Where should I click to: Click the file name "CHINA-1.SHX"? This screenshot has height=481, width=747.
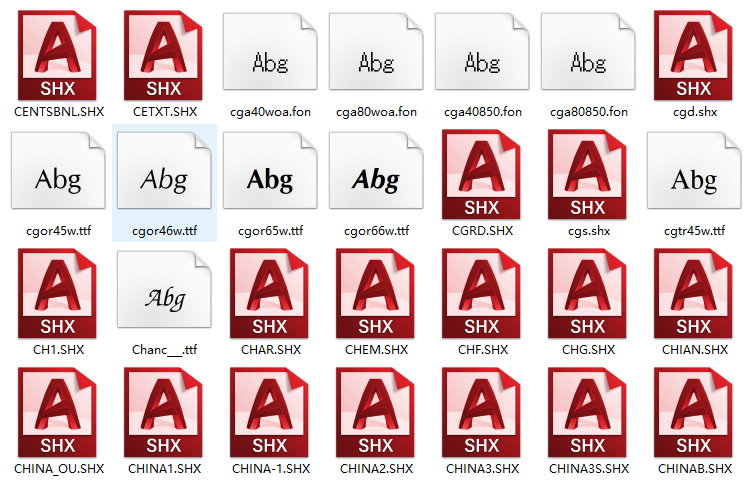tap(271, 469)
